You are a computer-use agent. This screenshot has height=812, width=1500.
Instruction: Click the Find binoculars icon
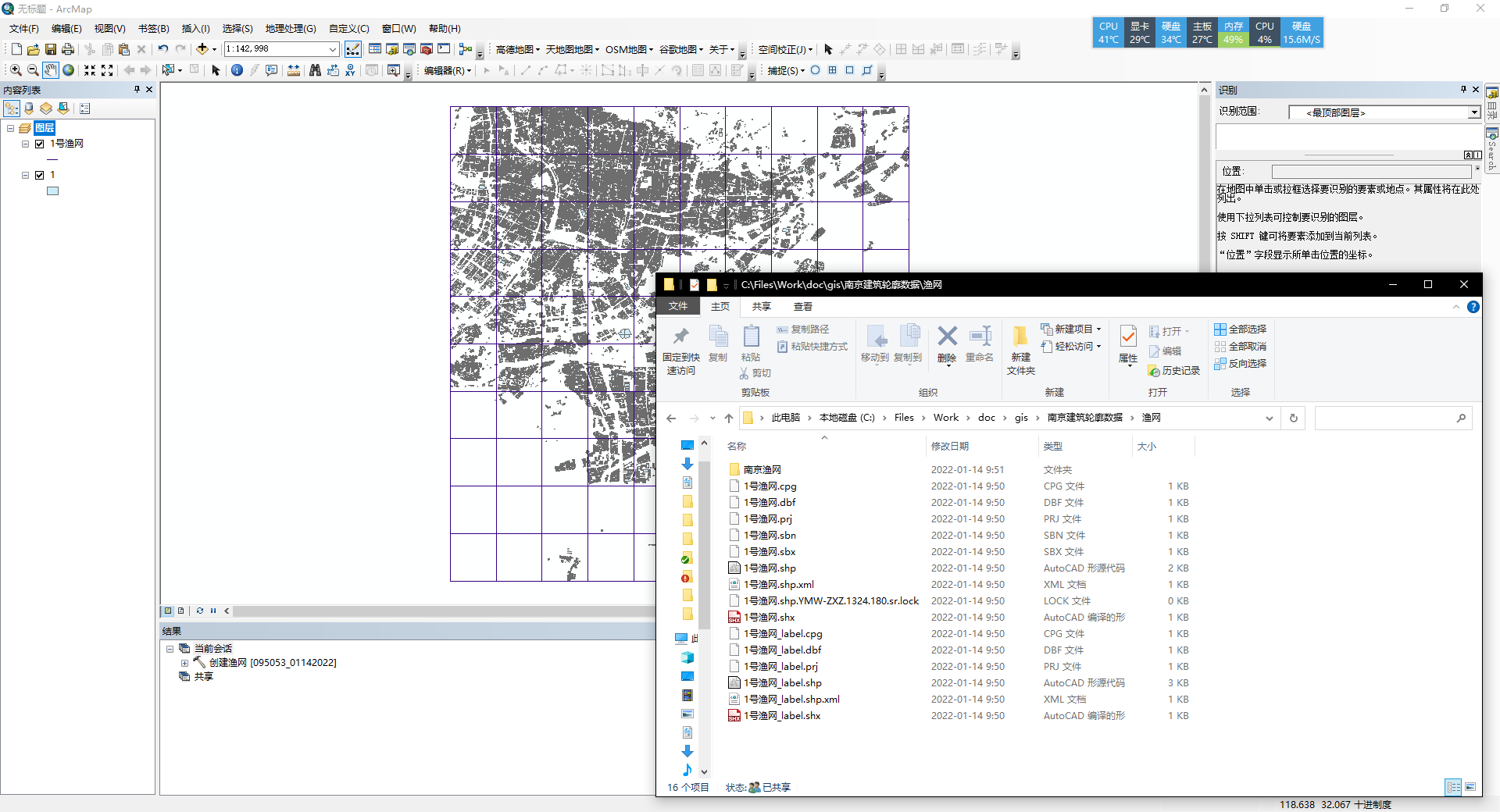click(315, 70)
